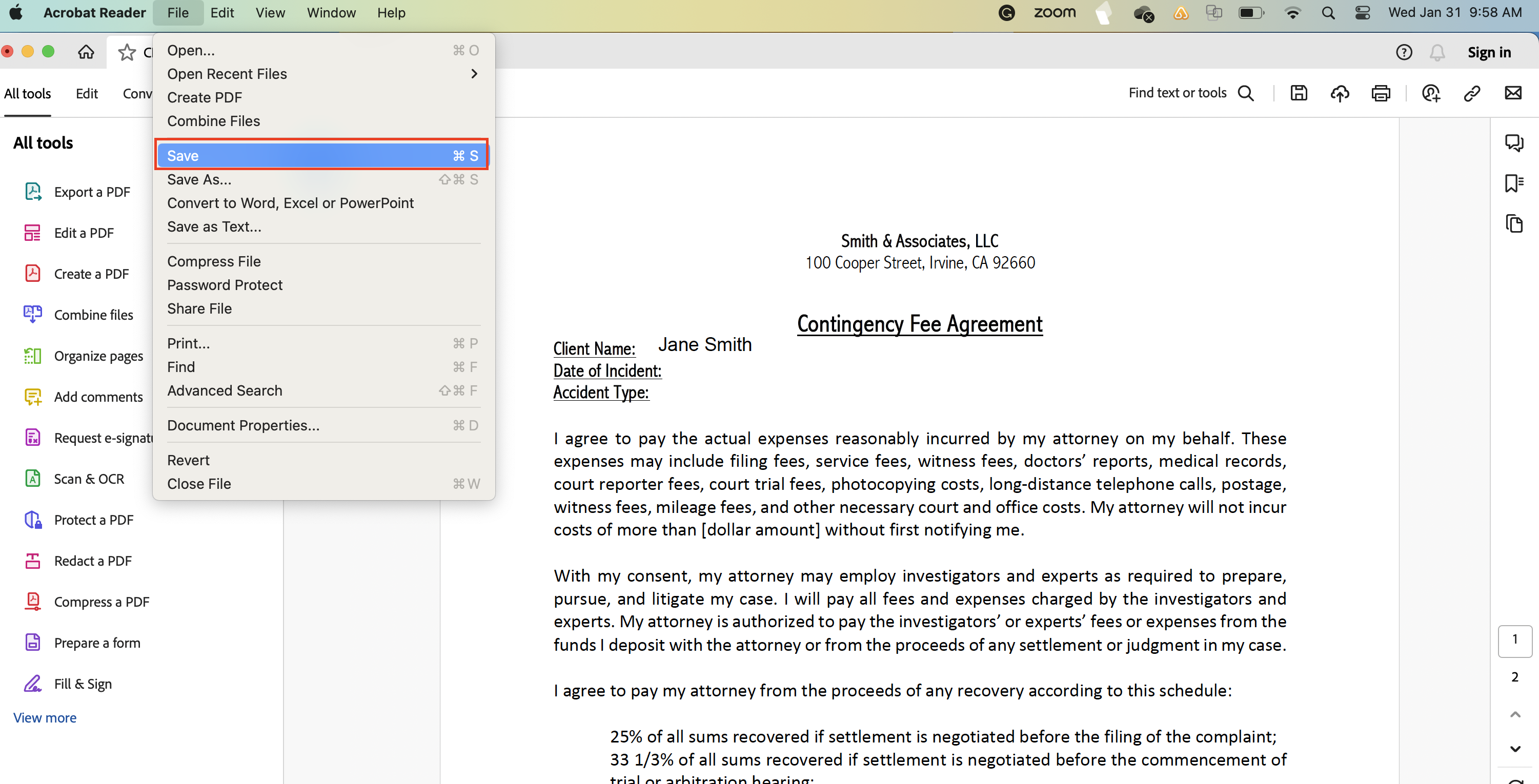Image resolution: width=1539 pixels, height=784 pixels.
Task: Expand Open Recent Files submenu arrow
Action: (x=474, y=73)
